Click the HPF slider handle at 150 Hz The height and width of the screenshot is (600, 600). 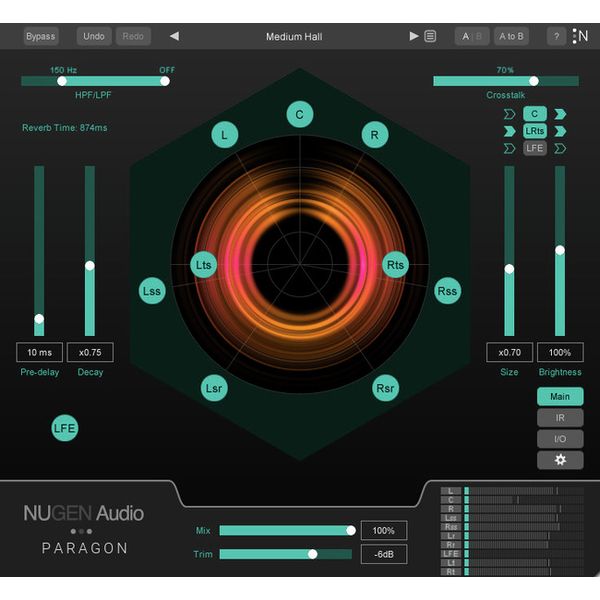(62, 81)
